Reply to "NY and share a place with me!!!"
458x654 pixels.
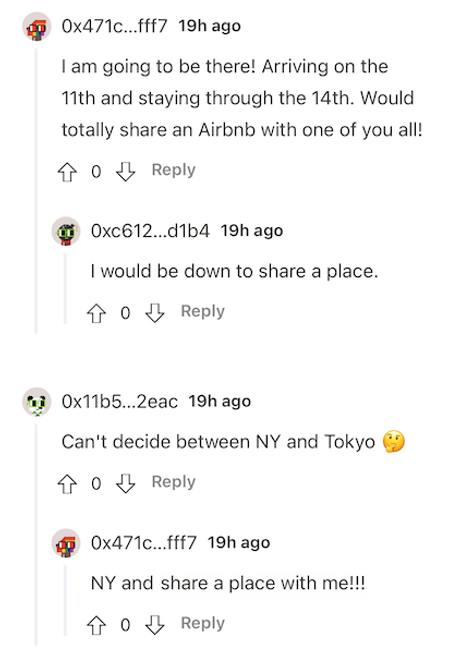(x=203, y=624)
